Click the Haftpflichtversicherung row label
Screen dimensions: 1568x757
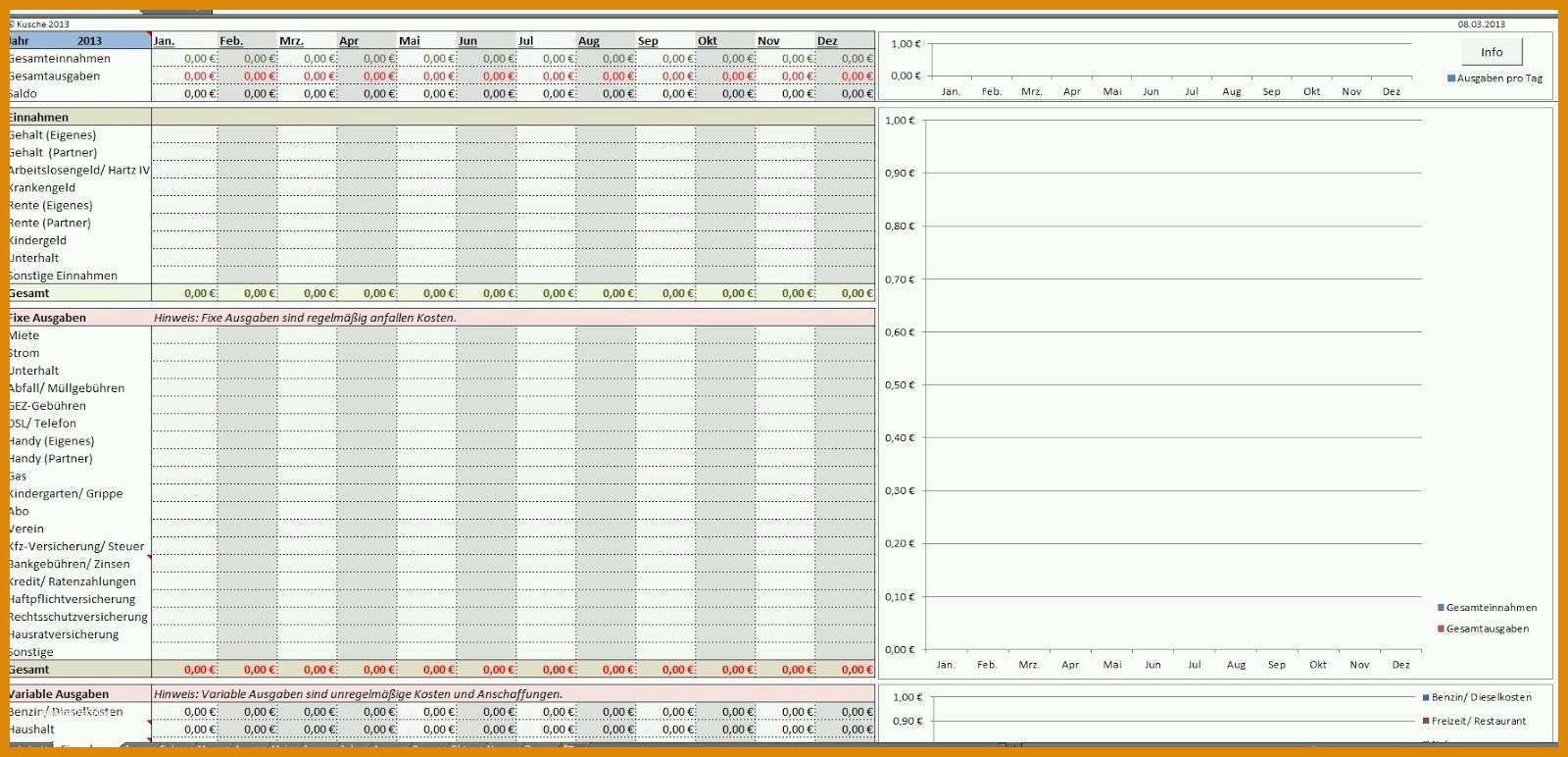pyautogui.click(x=72, y=600)
